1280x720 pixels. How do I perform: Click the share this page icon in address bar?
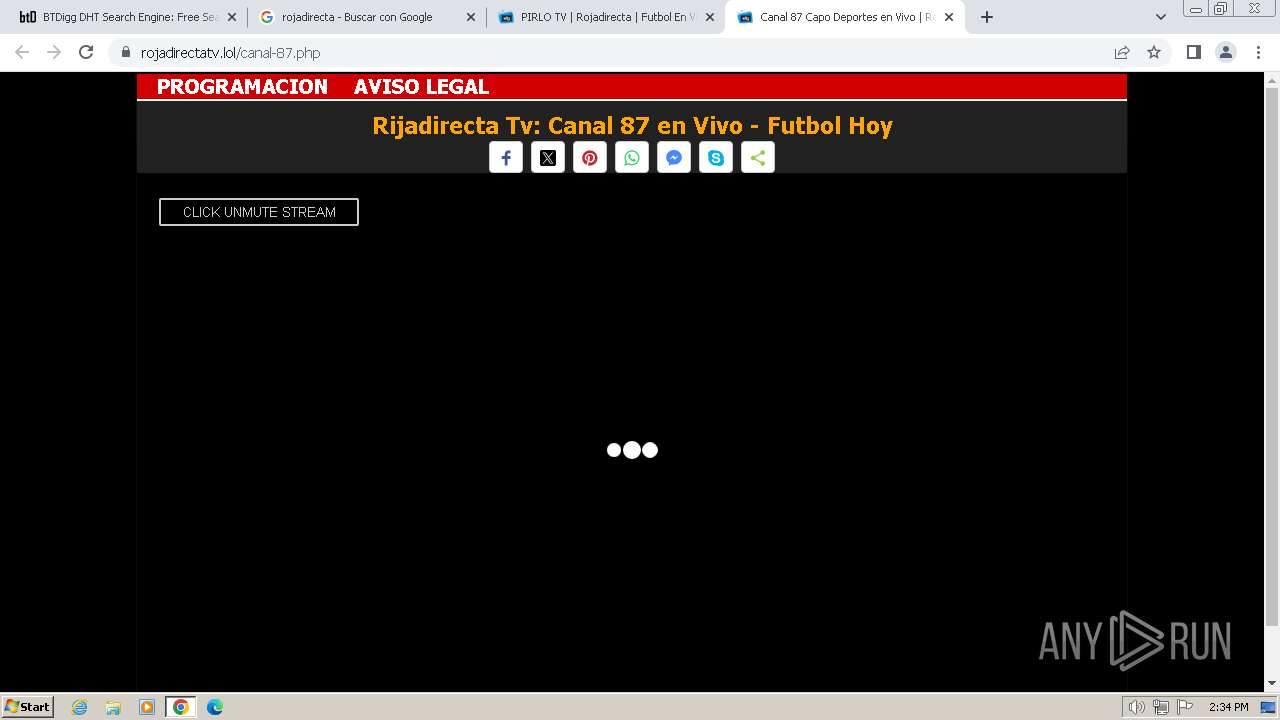point(1122,53)
